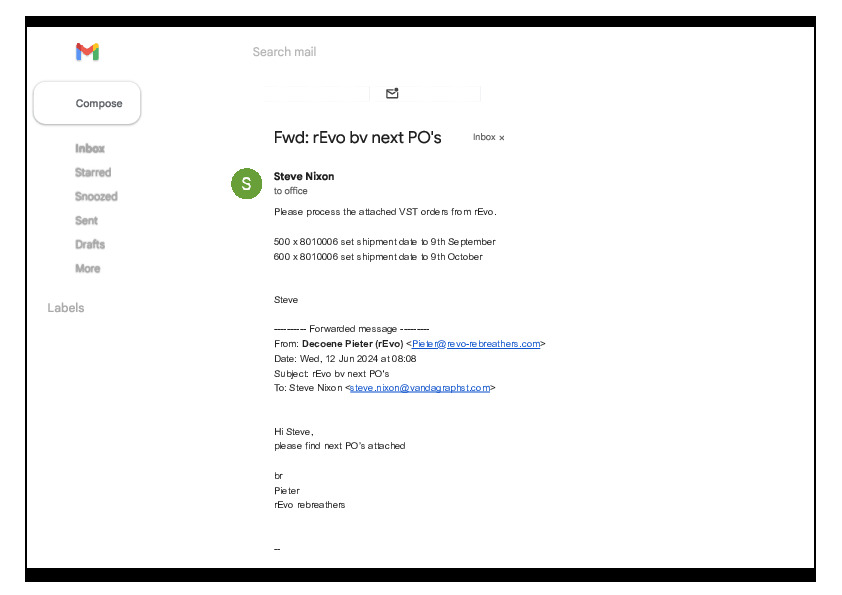Click the Forwarded message divider line
Viewport: 842px width, 595px height.
352,328
